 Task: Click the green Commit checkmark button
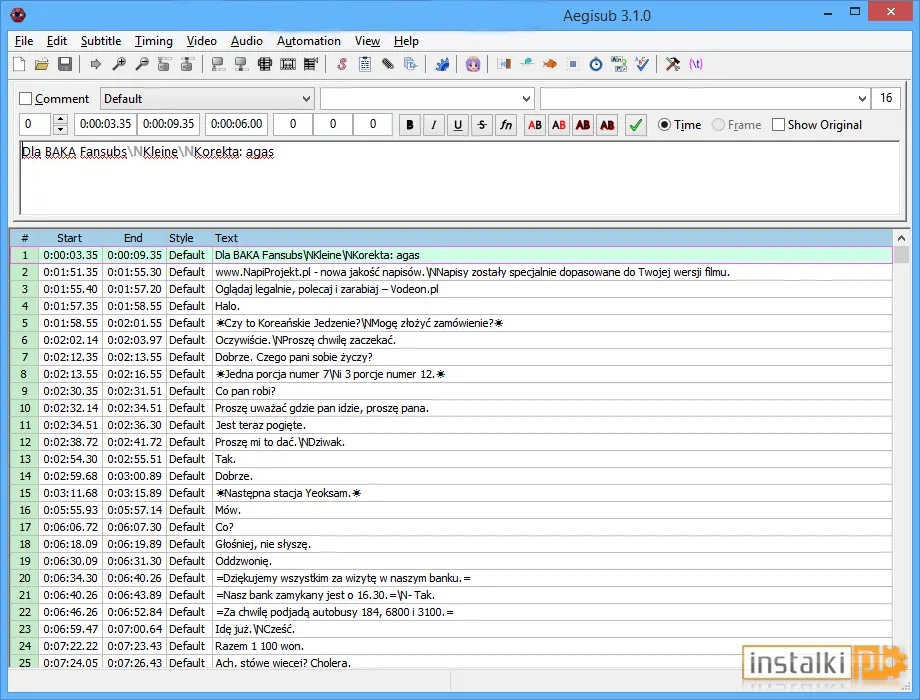point(635,124)
